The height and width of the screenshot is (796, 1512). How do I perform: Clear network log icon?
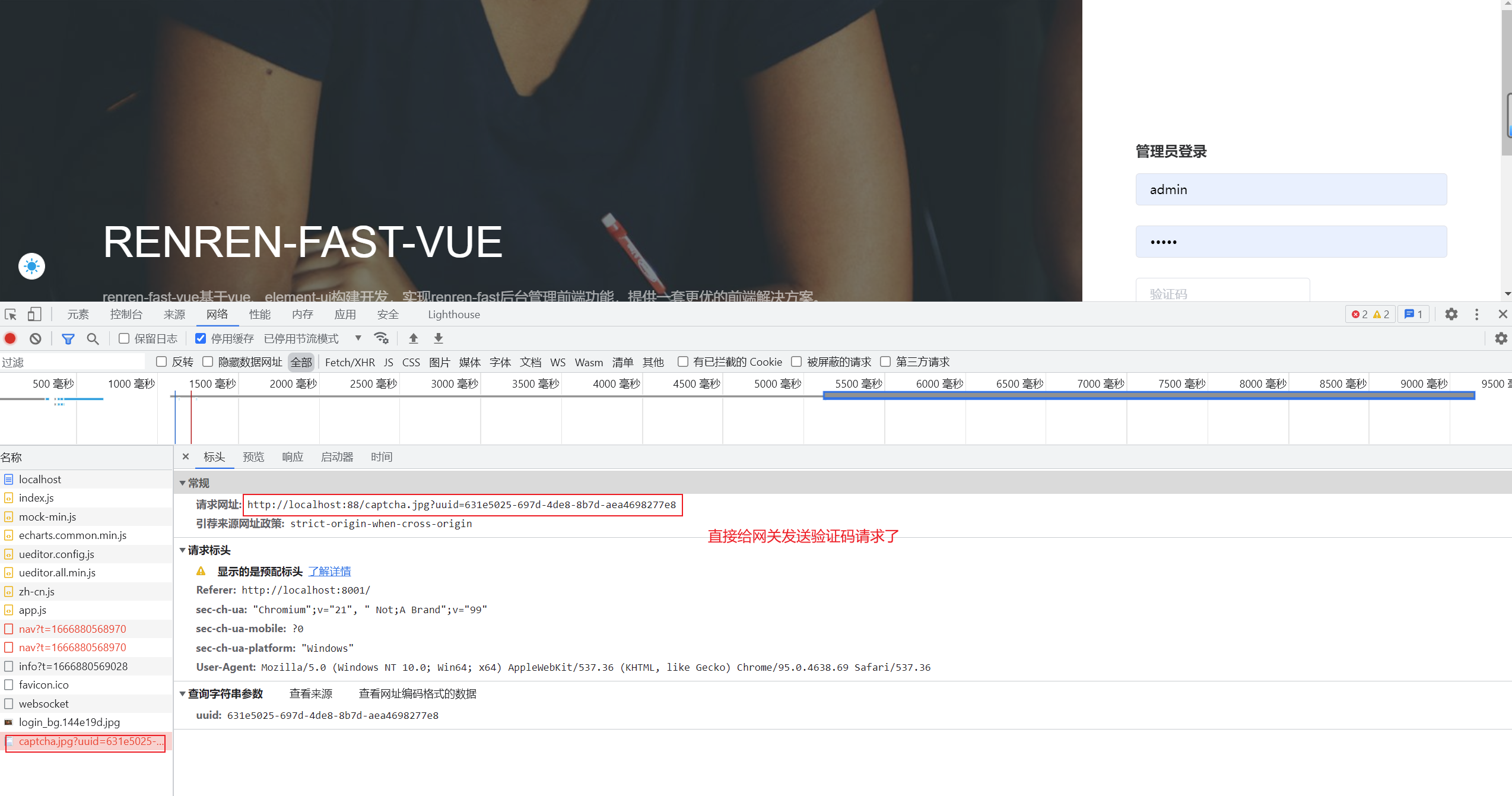coord(36,338)
